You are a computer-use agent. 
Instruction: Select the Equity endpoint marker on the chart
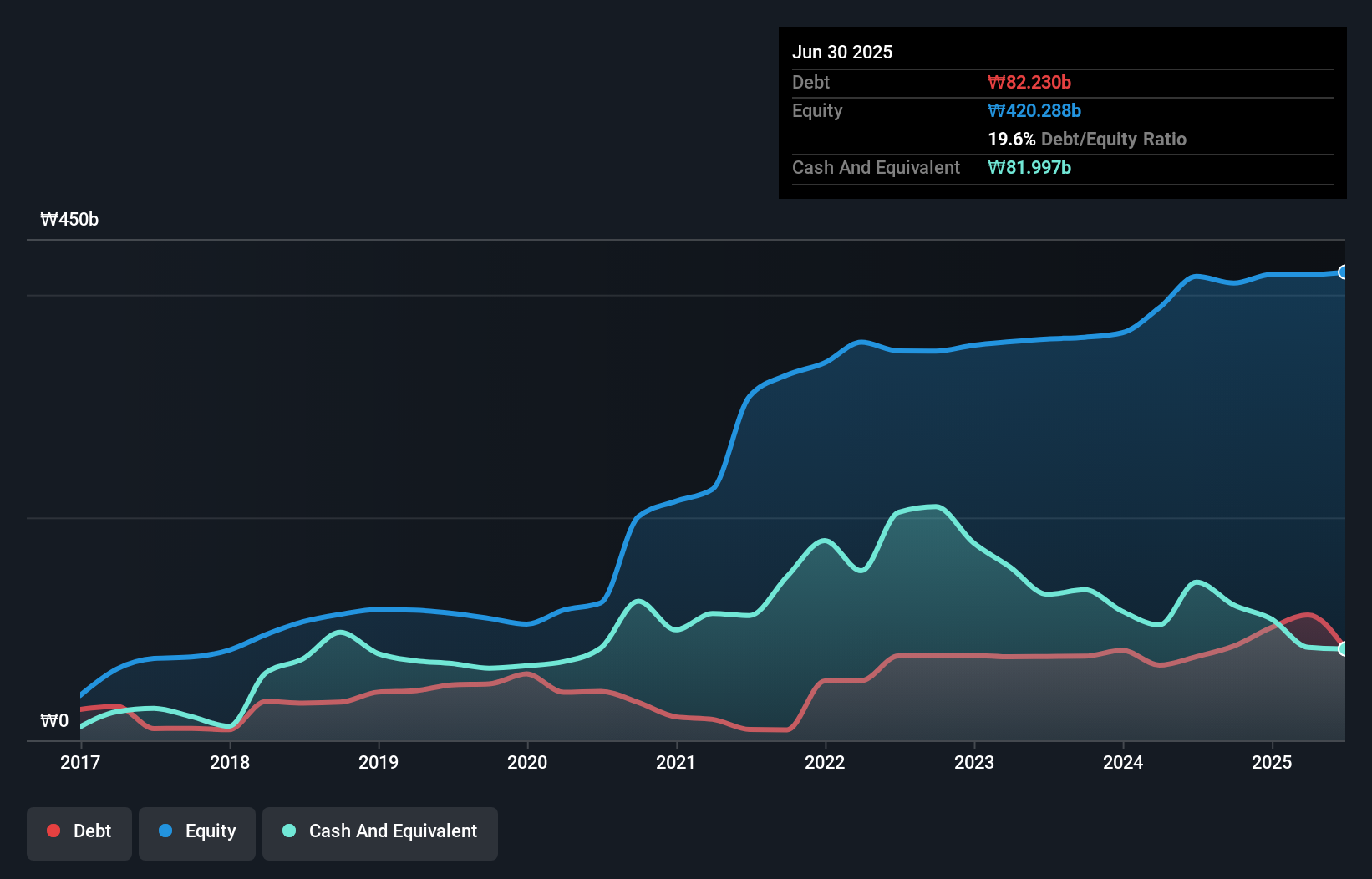1344,272
